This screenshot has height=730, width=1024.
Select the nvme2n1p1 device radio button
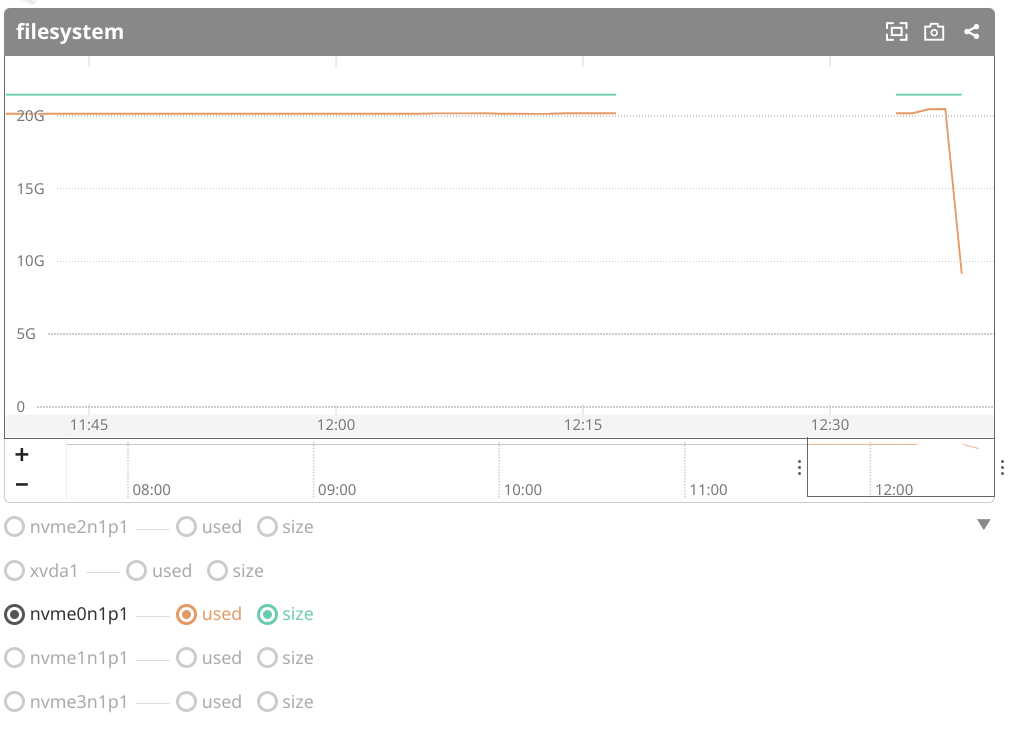click(x=15, y=527)
